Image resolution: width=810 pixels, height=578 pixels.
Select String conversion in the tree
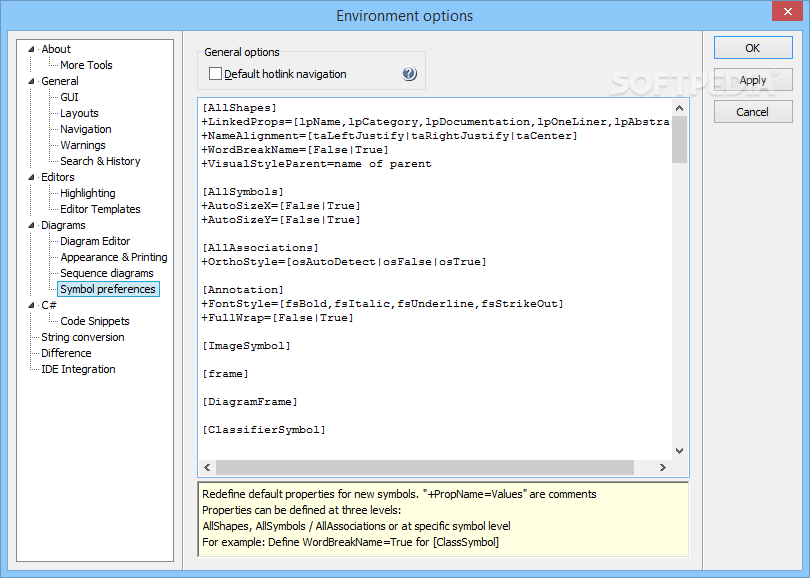83,337
